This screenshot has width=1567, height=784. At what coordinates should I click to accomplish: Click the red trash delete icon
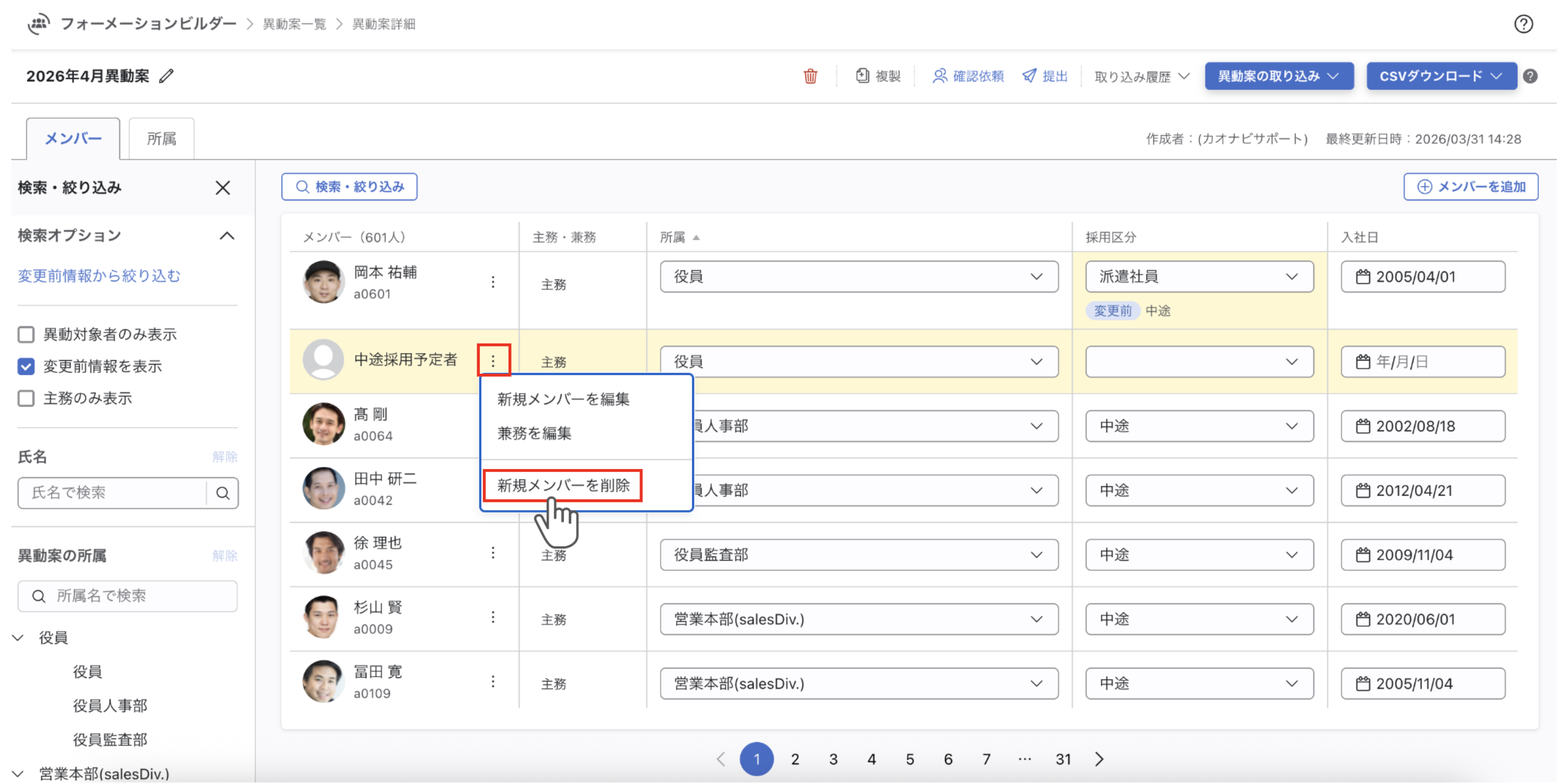[810, 76]
